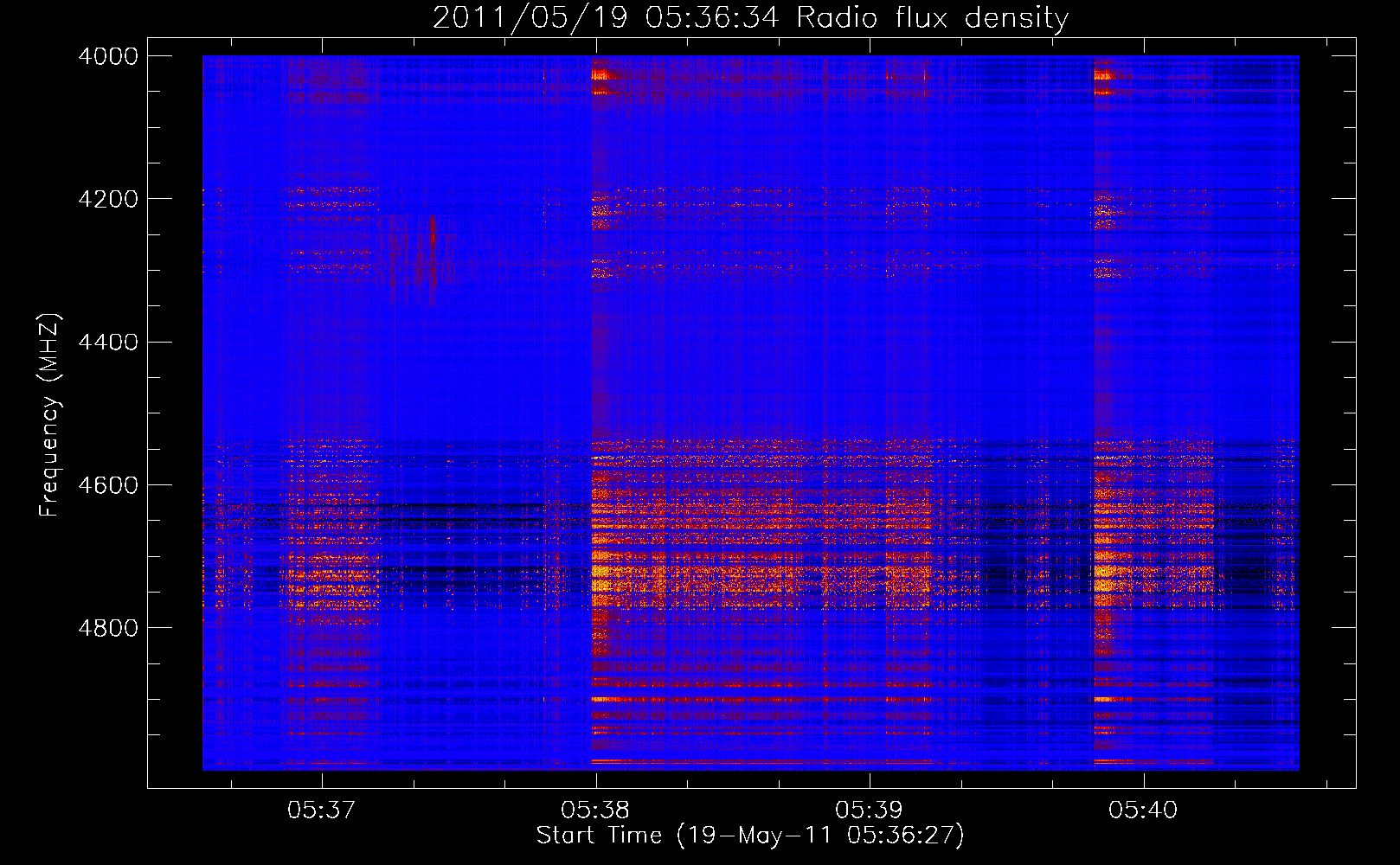Screen dimensions: 1400x865
Task: Click the 4800 frequency tick label
Action: [108, 628]
